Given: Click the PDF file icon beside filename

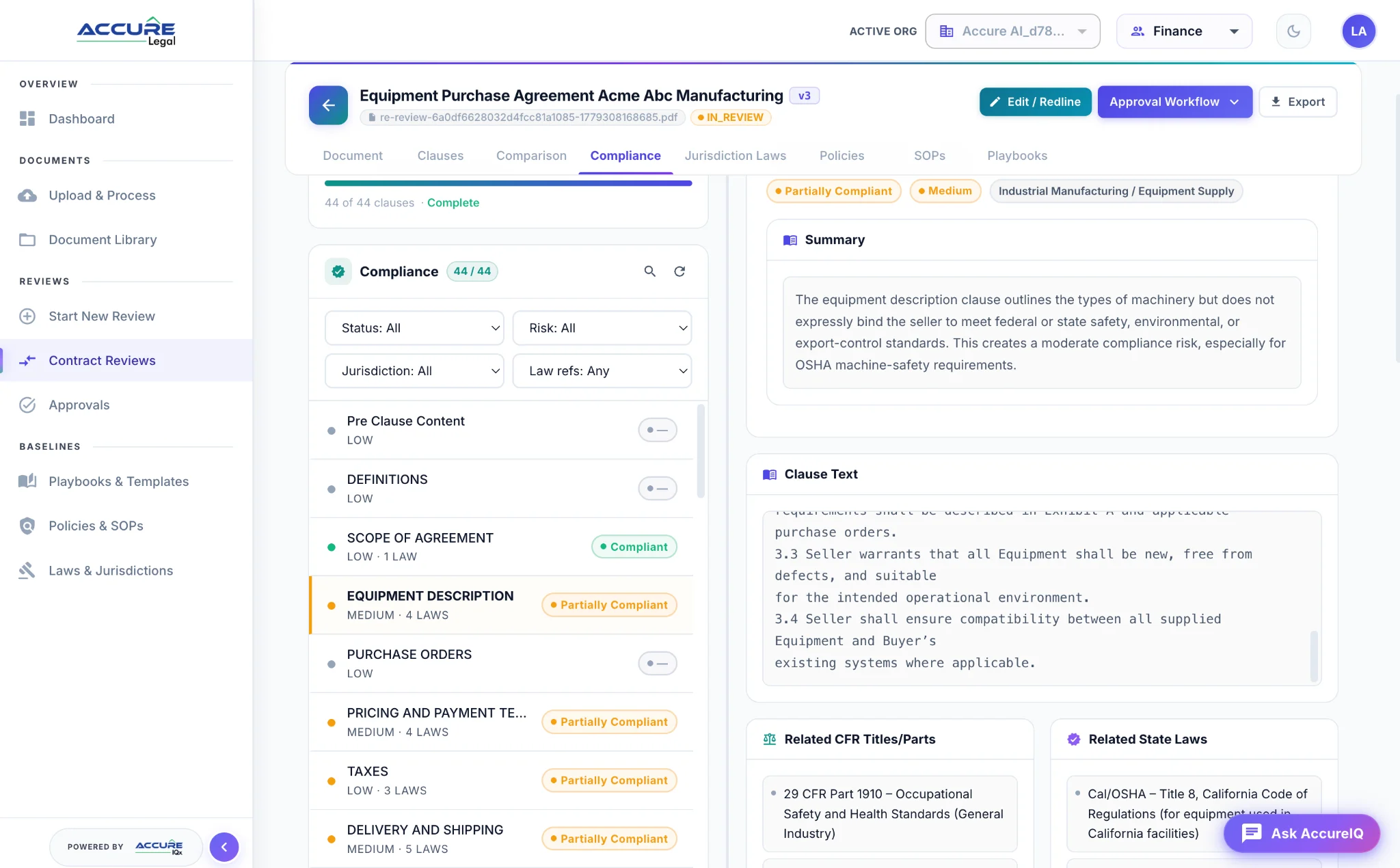Looking at the screenshot, I should [x=372, y=118].
